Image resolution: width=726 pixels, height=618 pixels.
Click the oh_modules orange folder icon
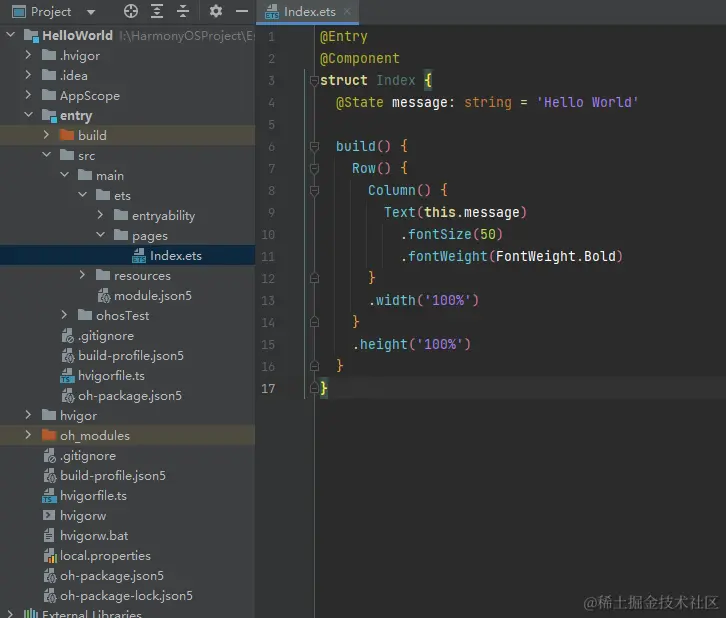49,435
